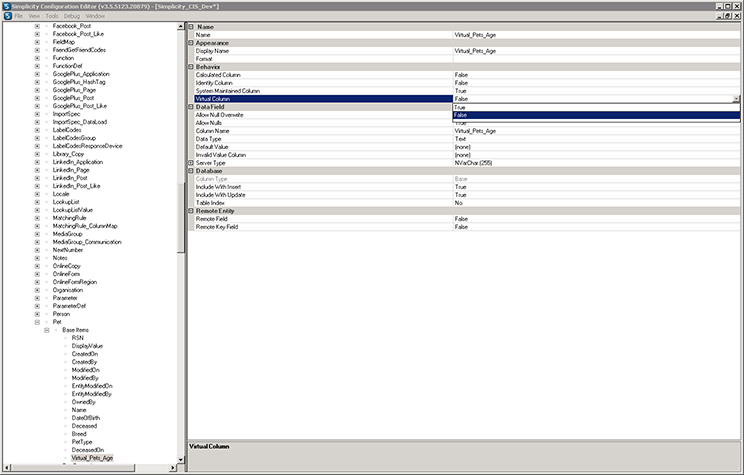The image size is (744, 475).
Task: Click the Default Value property row
Action: click(x=466, y=147)
